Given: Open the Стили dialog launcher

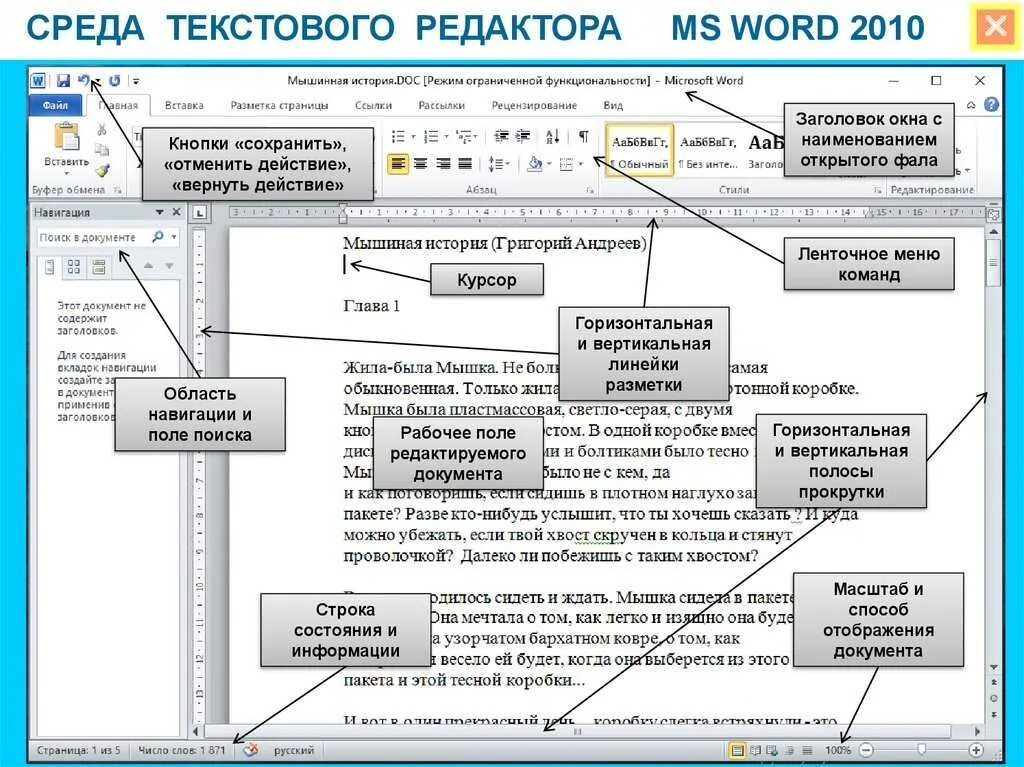Looking at the screenshot, I should click(877, 190).
